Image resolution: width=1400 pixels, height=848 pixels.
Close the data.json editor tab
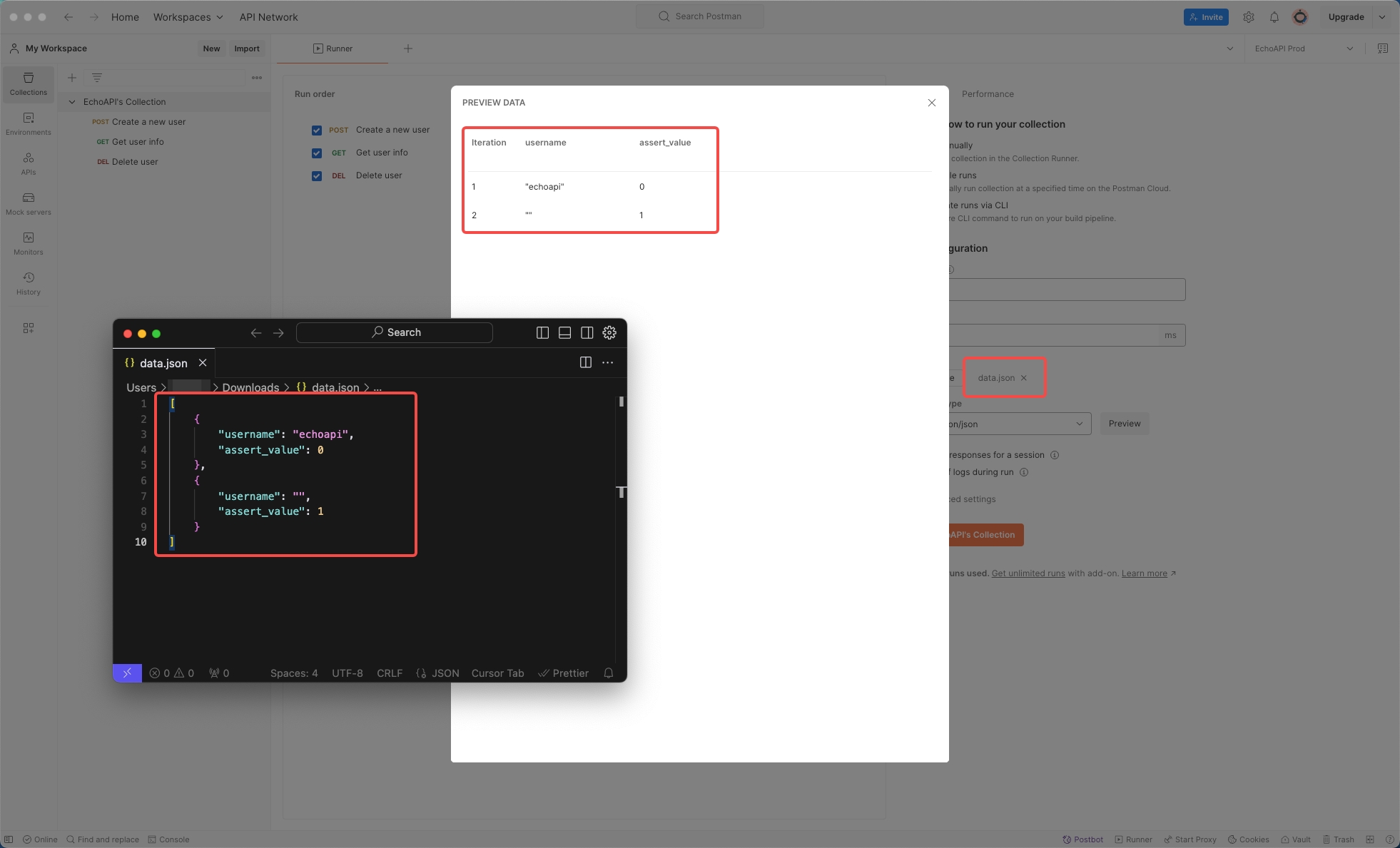pos(203,363)
